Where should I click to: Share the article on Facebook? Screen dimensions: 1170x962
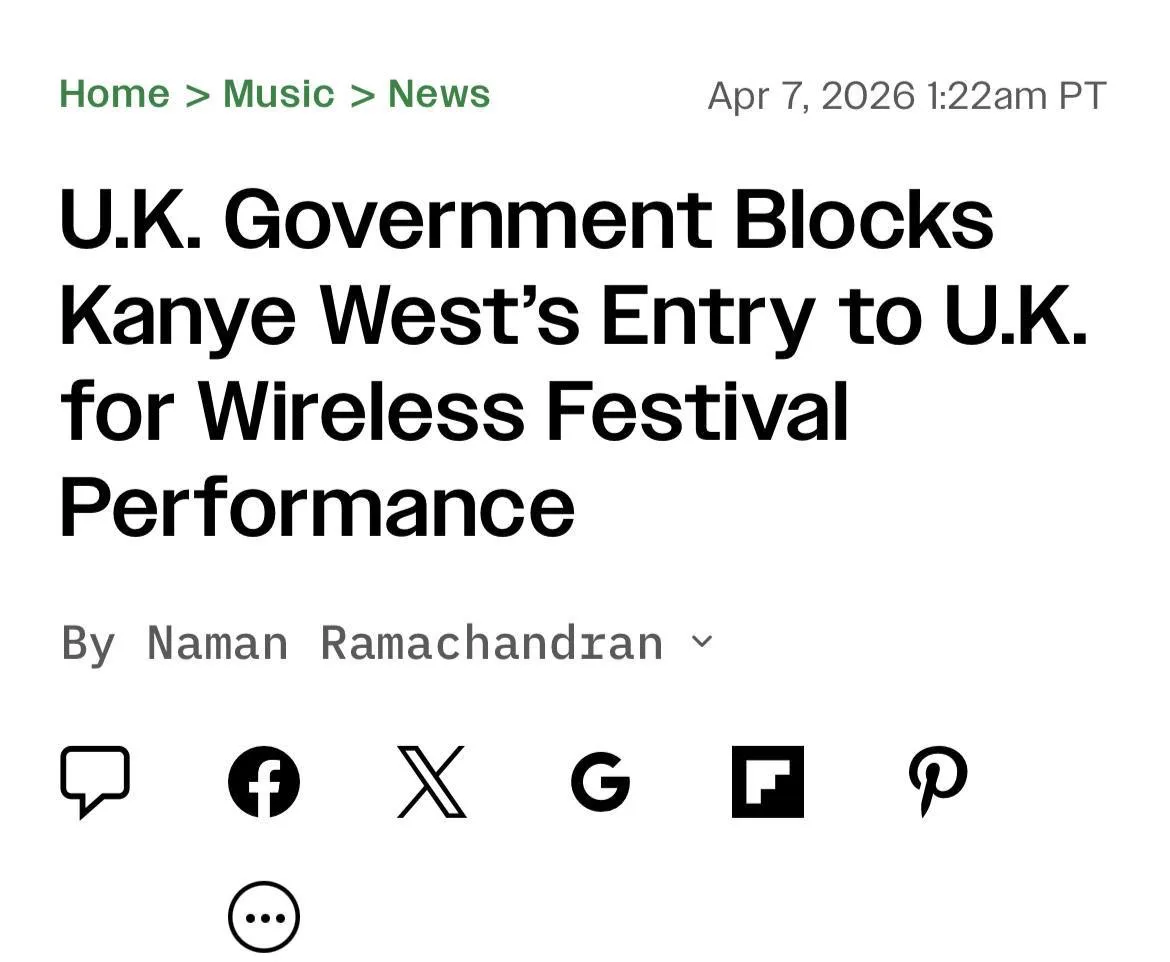pyautogui.click(x=264, y=781)
